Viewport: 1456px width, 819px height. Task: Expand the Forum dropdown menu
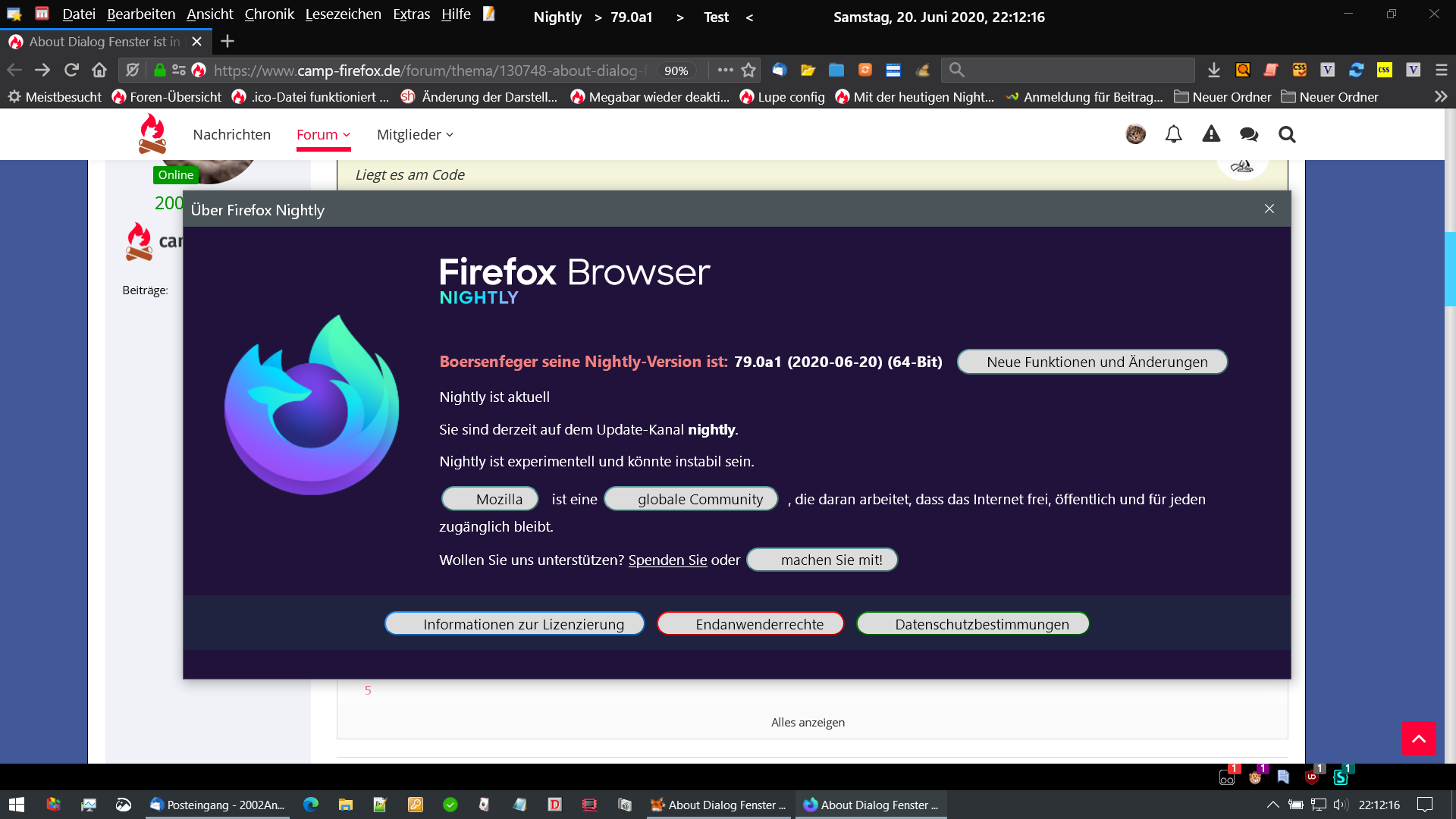(323, 134)
